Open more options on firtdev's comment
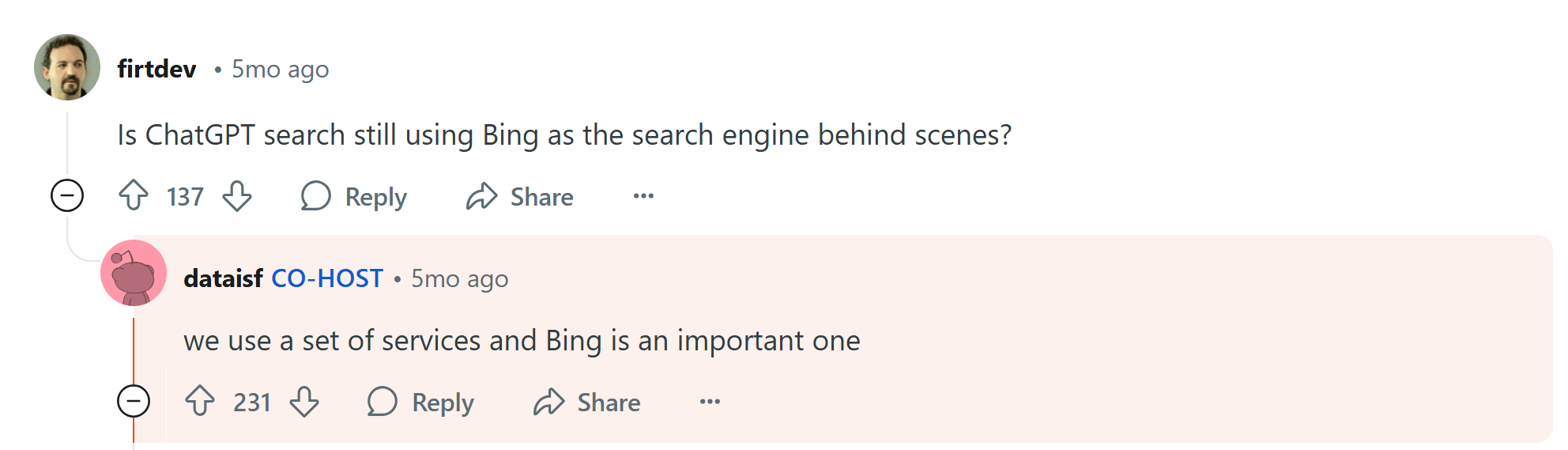Viewport: 1568px width, 450px height. point(643,195)
